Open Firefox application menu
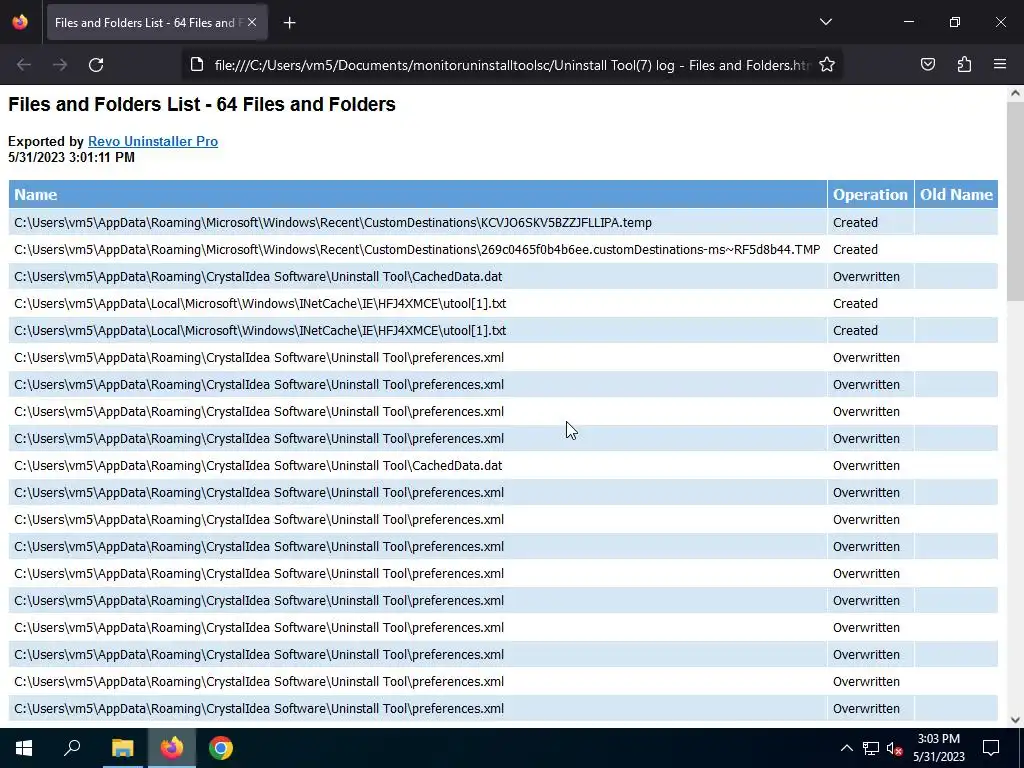 coord(1000,65)
